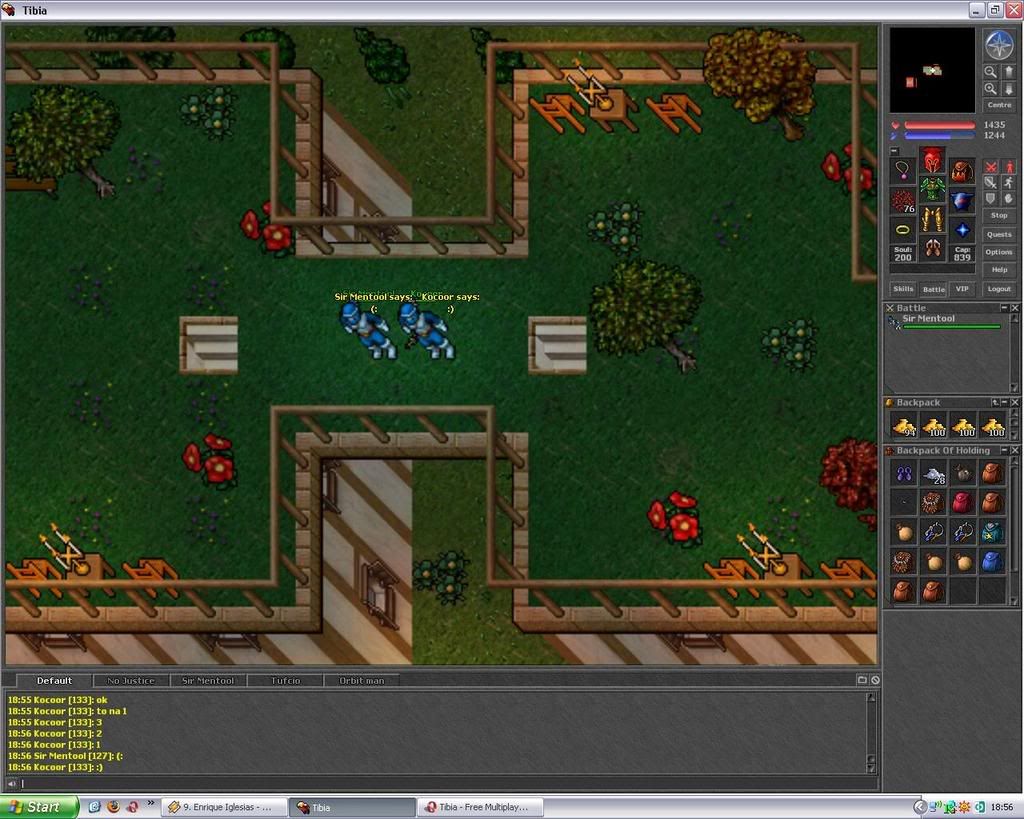Click the chat message input field
The image size is (1024, 819).
447,783
